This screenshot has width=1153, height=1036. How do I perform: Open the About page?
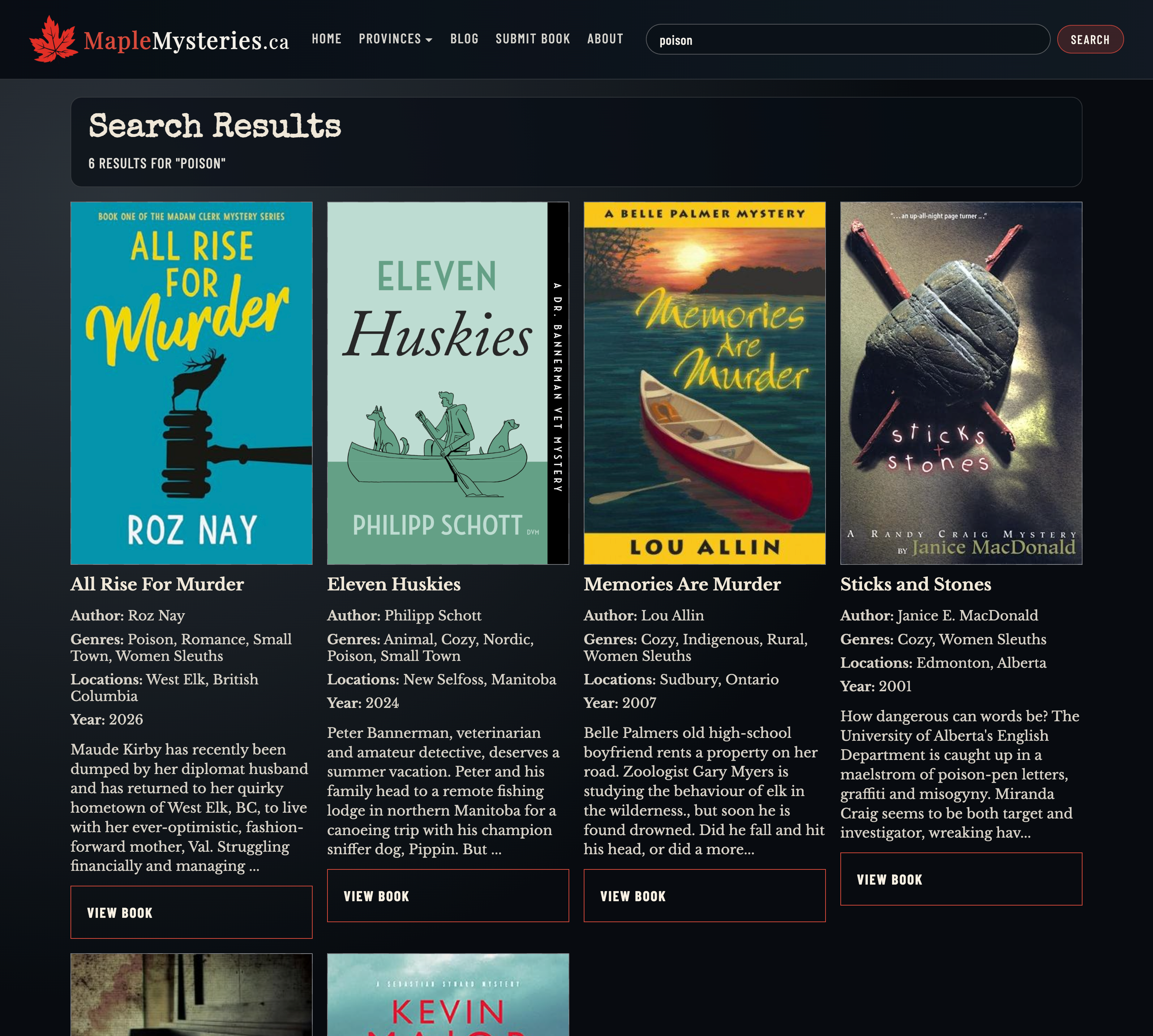click(x=605, y=39)
